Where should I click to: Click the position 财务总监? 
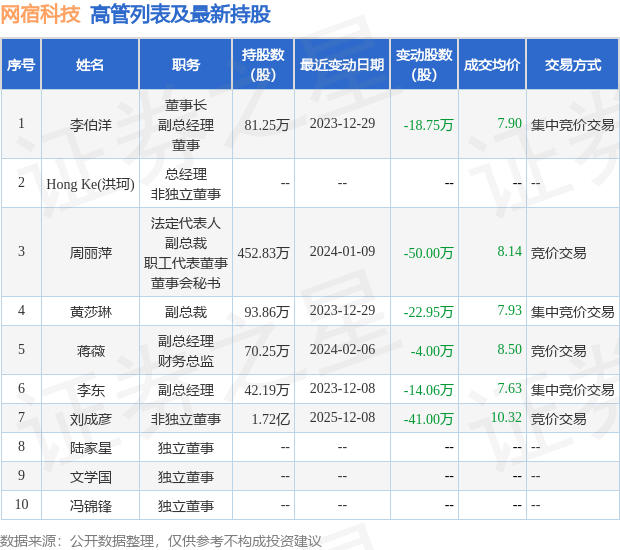[186, 361]
